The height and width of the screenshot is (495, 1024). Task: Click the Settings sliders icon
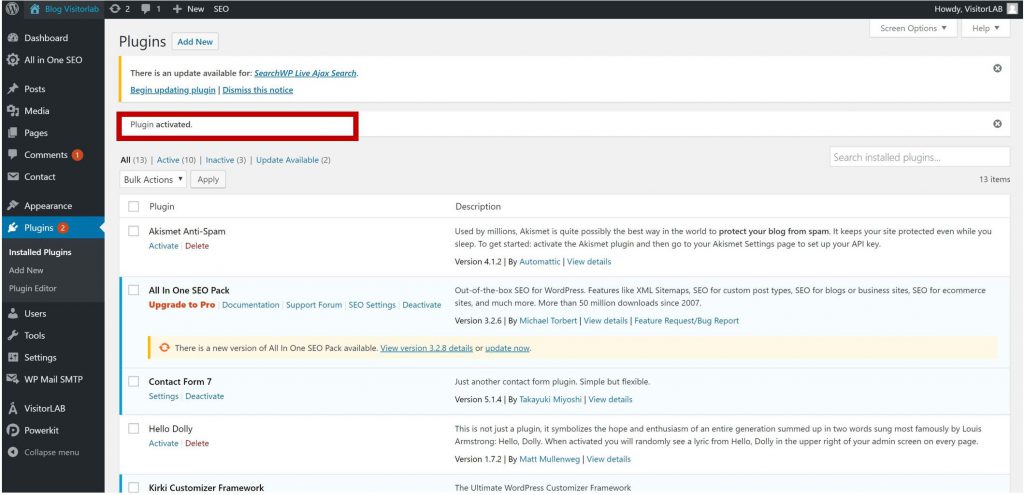click(12, 357)
